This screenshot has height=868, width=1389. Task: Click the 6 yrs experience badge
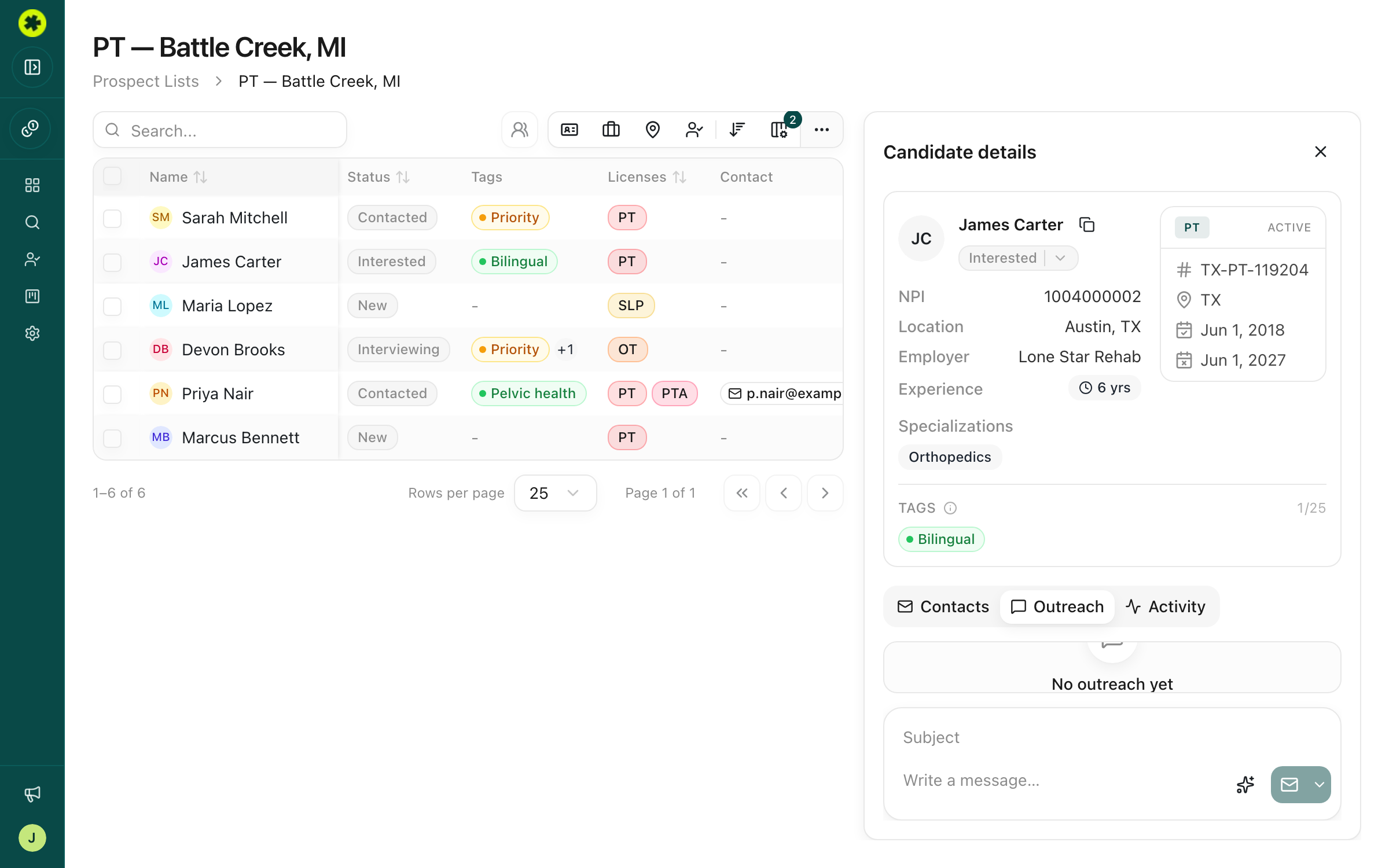(x=1105, y=388)
